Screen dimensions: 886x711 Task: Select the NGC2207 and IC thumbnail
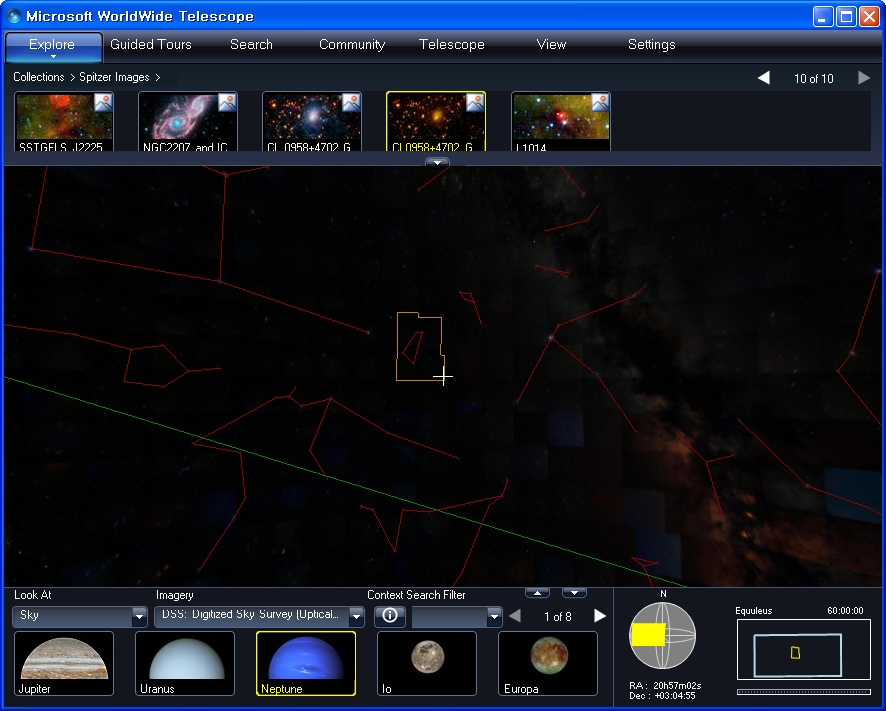[x=188, y=121]
